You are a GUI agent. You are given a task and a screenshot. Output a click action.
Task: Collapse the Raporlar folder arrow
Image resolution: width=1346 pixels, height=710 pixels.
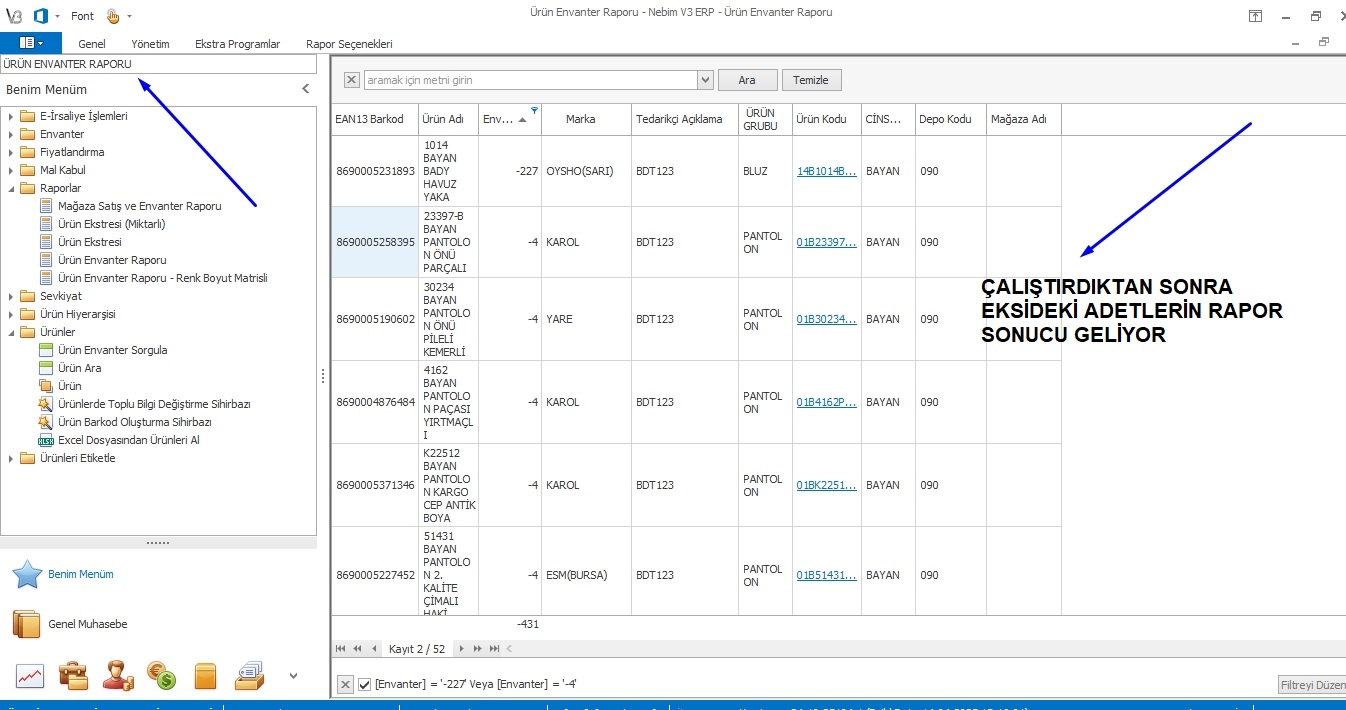(10, 188)
